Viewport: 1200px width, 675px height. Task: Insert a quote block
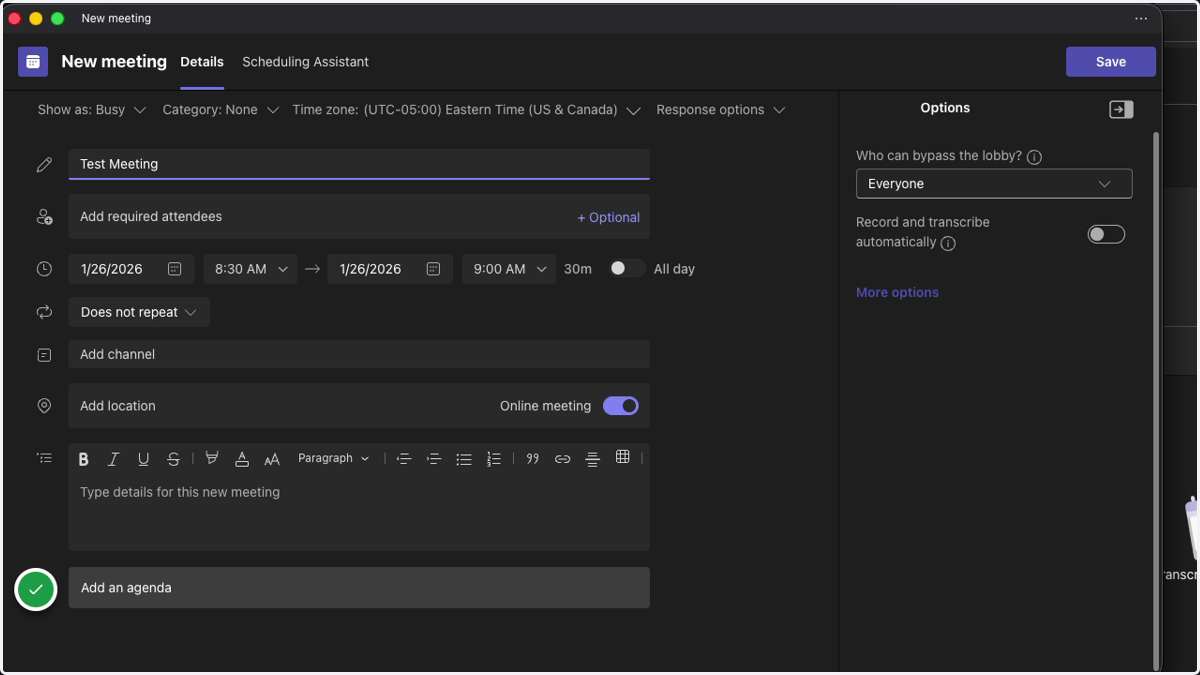click(x=533, y=459)
